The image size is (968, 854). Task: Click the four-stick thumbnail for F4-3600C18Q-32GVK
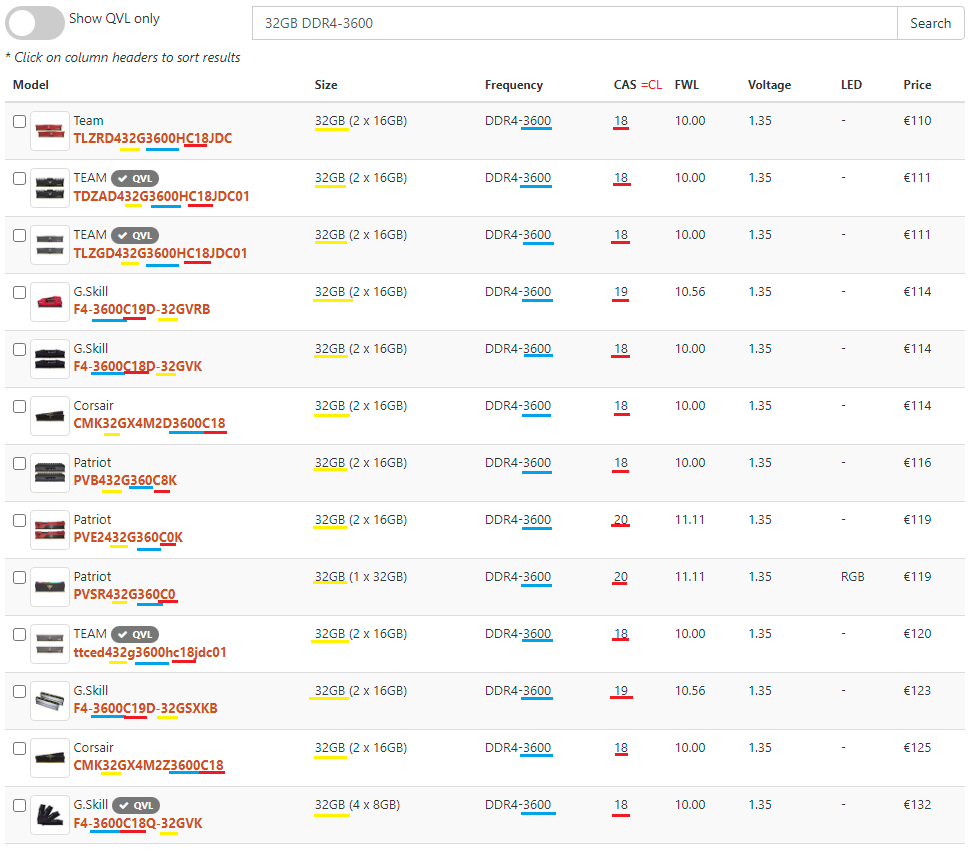[50, 814]
